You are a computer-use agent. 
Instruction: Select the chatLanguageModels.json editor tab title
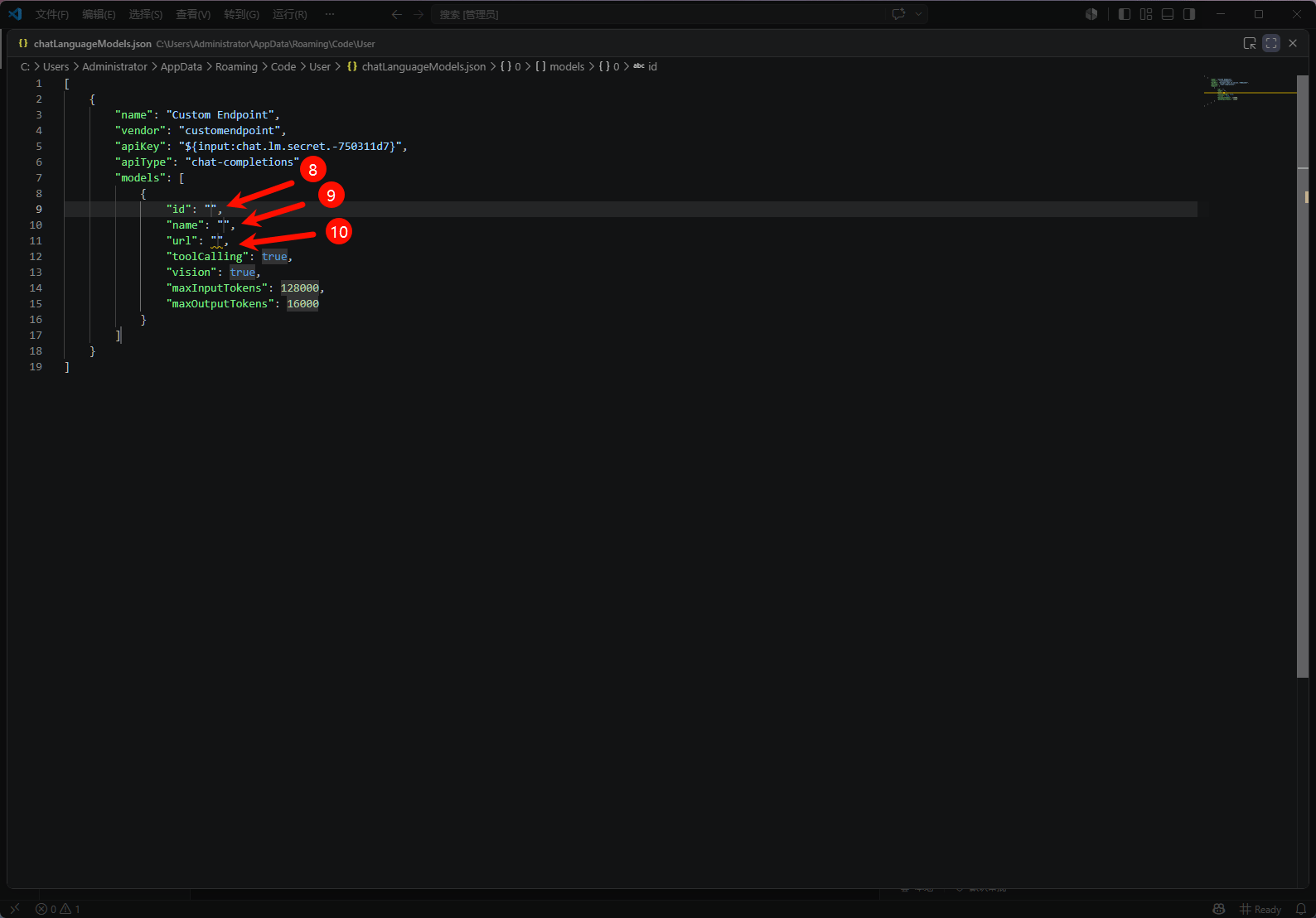[92, 44]
